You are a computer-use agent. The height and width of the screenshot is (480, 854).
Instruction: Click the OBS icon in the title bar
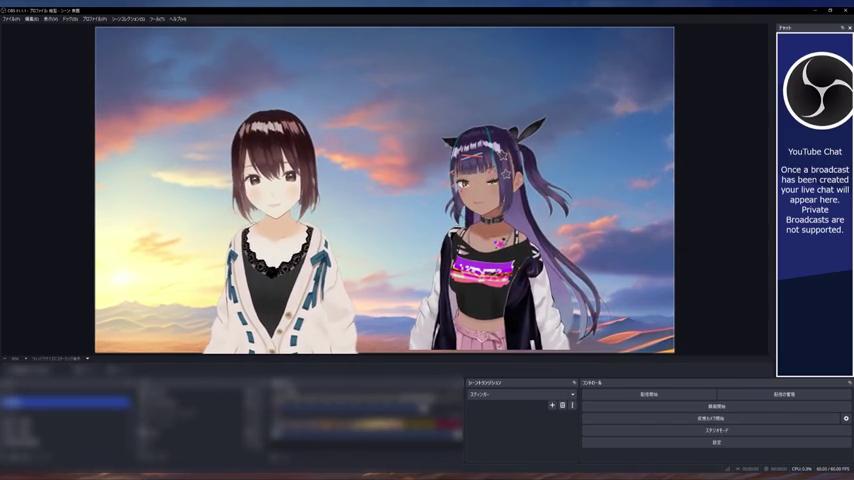[3, 10]
